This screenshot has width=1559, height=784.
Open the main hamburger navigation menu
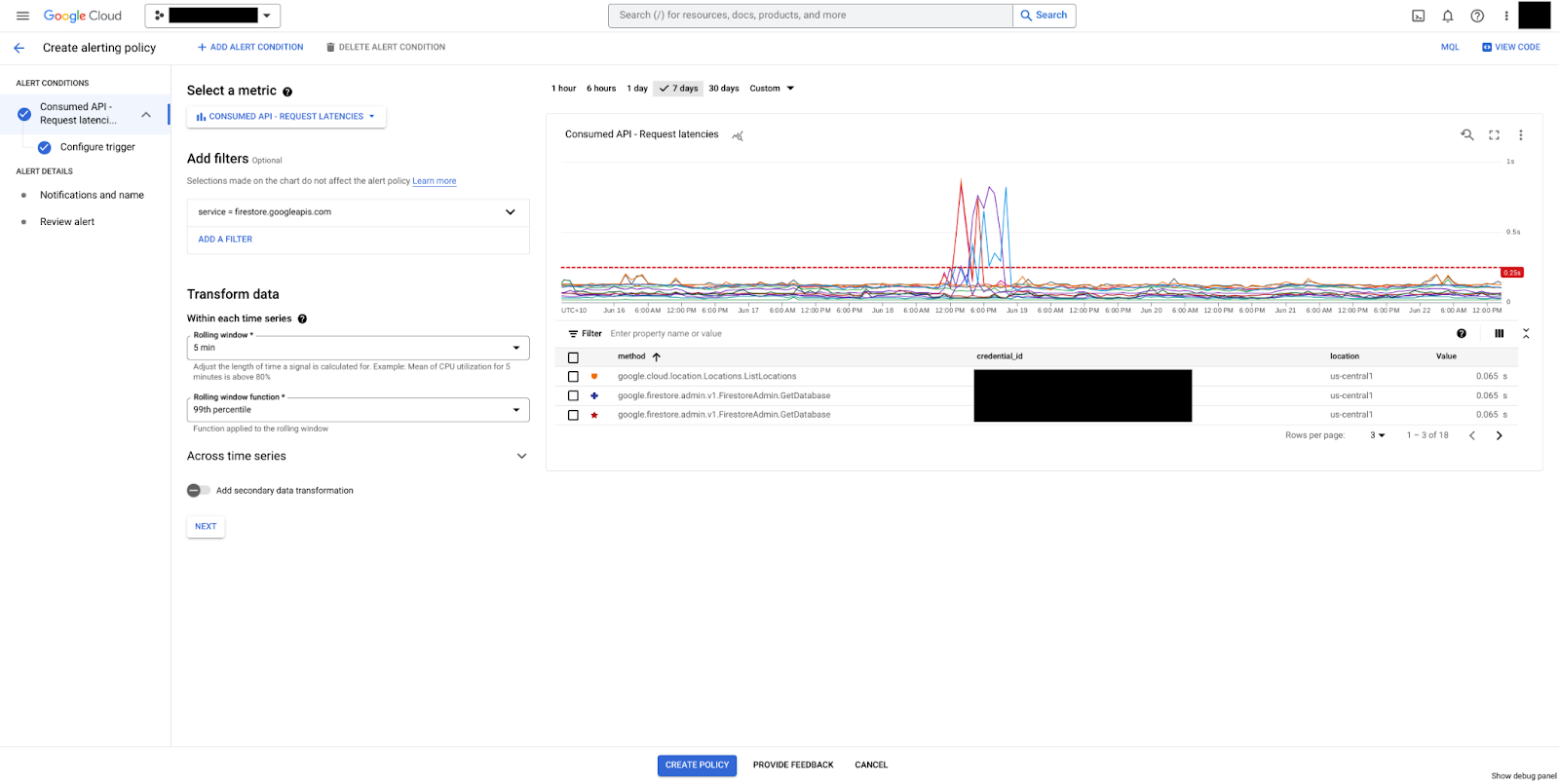coord(22,16)
